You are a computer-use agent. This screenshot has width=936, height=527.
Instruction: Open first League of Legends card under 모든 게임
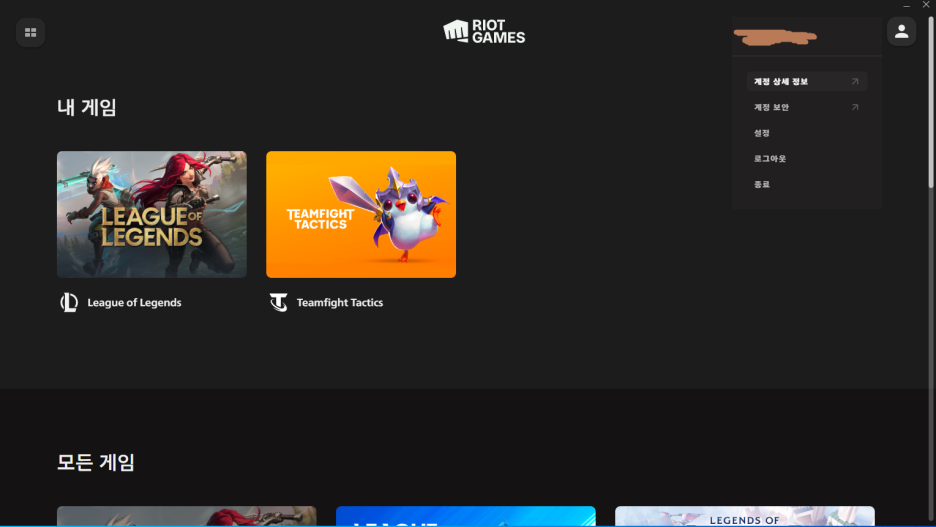click(186, 516)
